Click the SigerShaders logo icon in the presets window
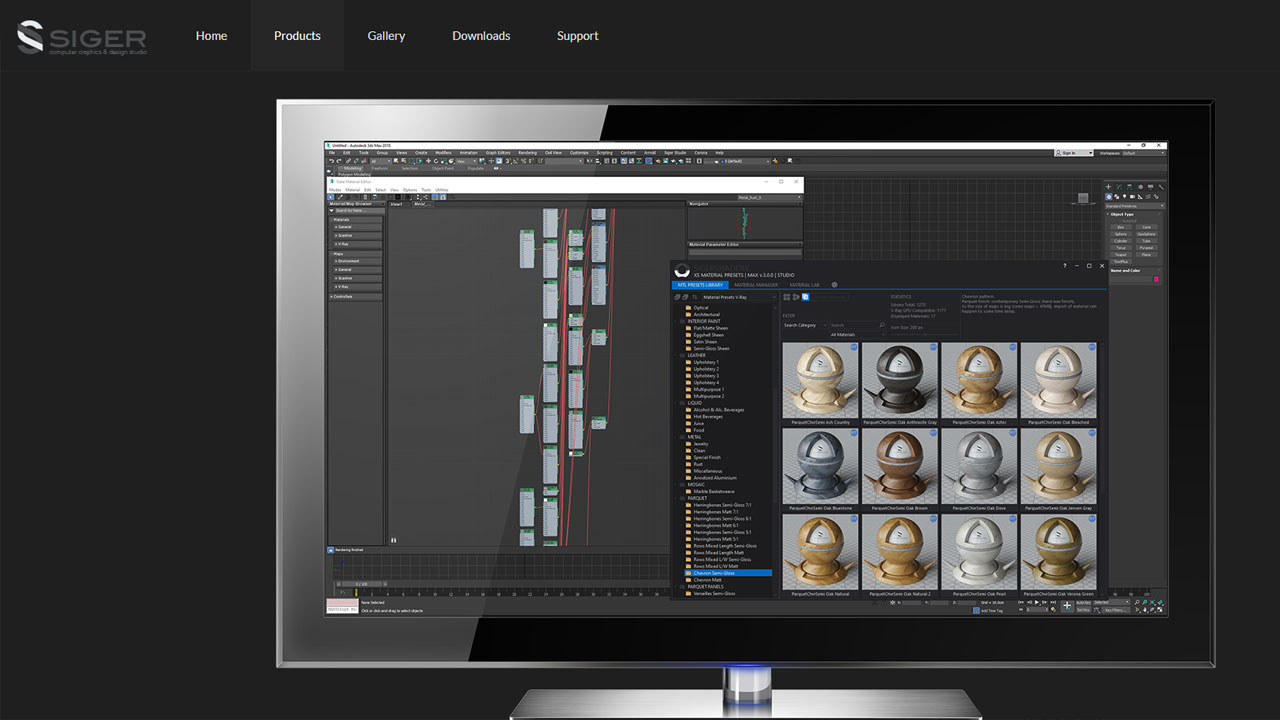The image size is (1280, 720). [682, 270]
